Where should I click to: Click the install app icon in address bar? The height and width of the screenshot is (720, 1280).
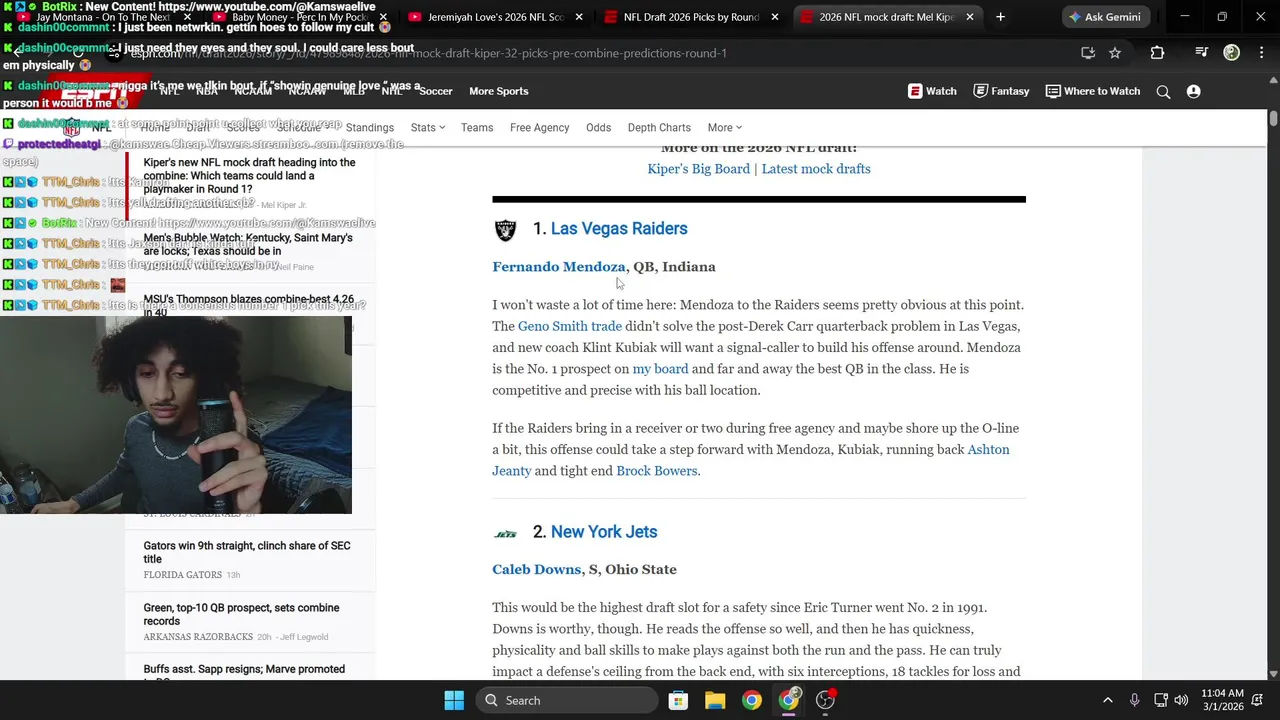1088,53
